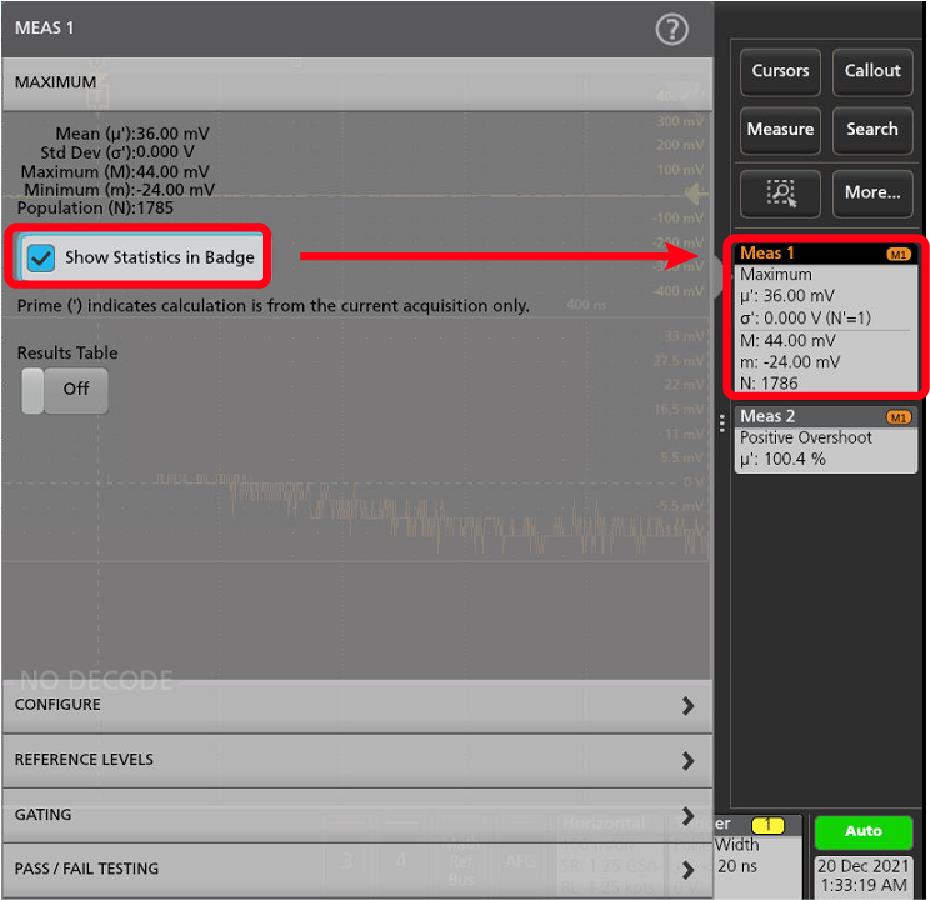
Task: Click the yellow channel 1 trigger indicator
Action: click(767, 825)
